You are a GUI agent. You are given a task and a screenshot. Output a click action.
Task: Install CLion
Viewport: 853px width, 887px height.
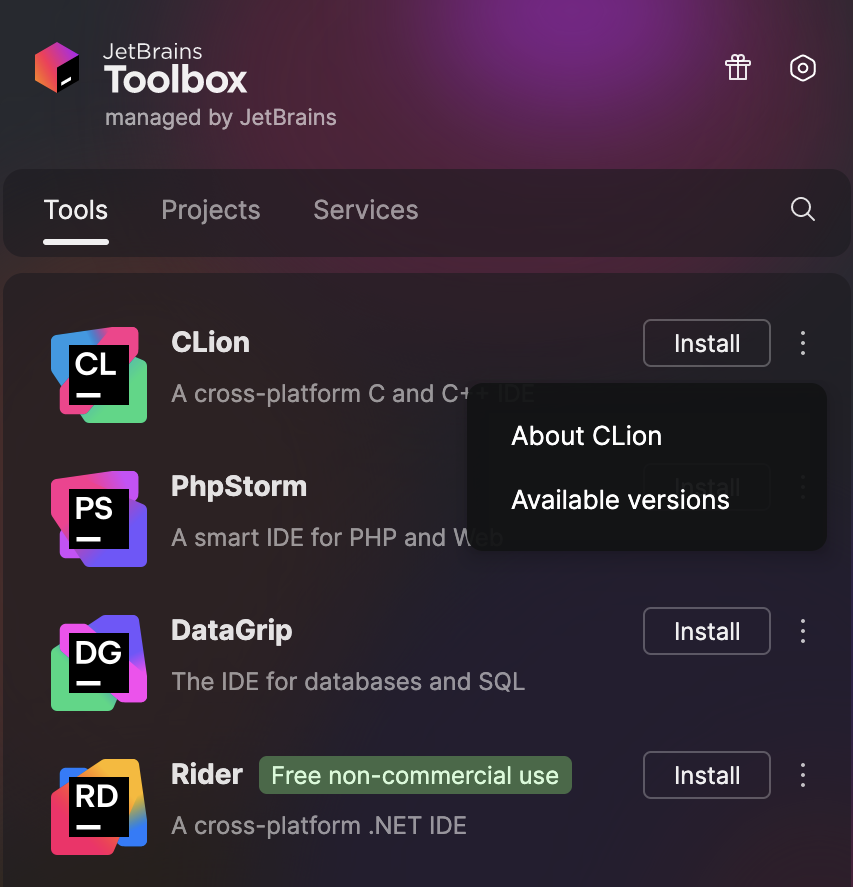706,343
